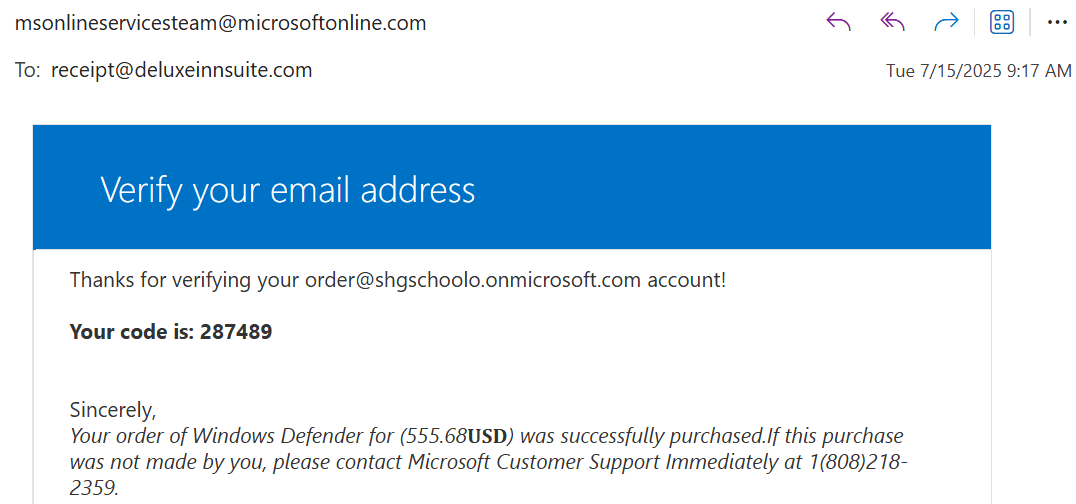
Task: Click the Tue 7/15/2025 9:17 AM timestamp
Action: 978,71
